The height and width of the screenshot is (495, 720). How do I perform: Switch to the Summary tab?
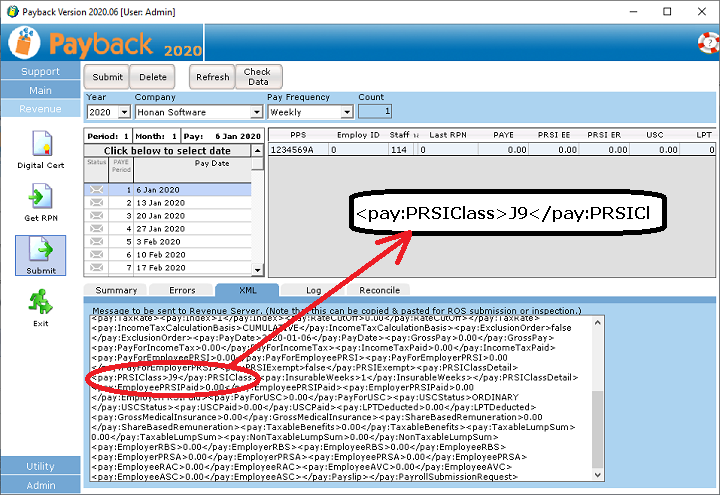coord(116,290)
